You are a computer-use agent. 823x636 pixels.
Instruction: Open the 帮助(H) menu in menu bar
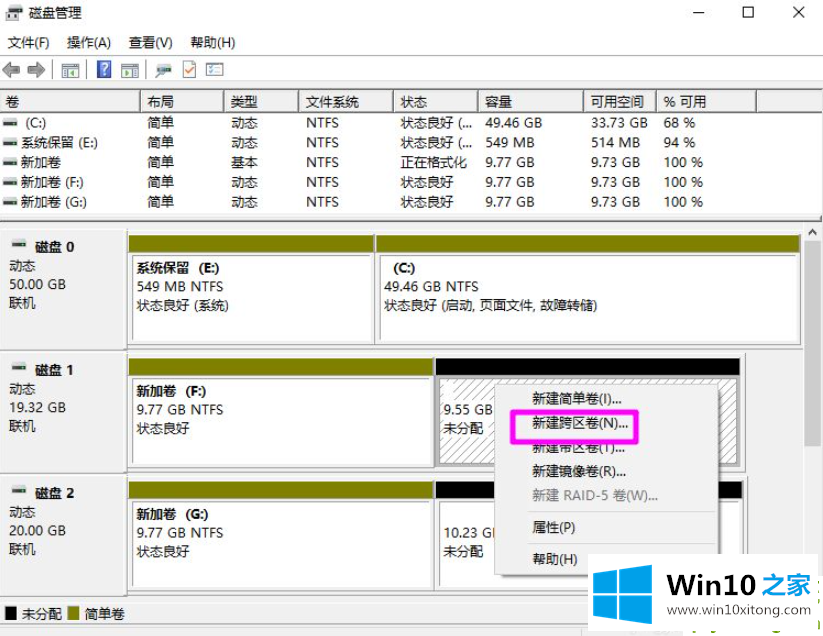(213, 43)
